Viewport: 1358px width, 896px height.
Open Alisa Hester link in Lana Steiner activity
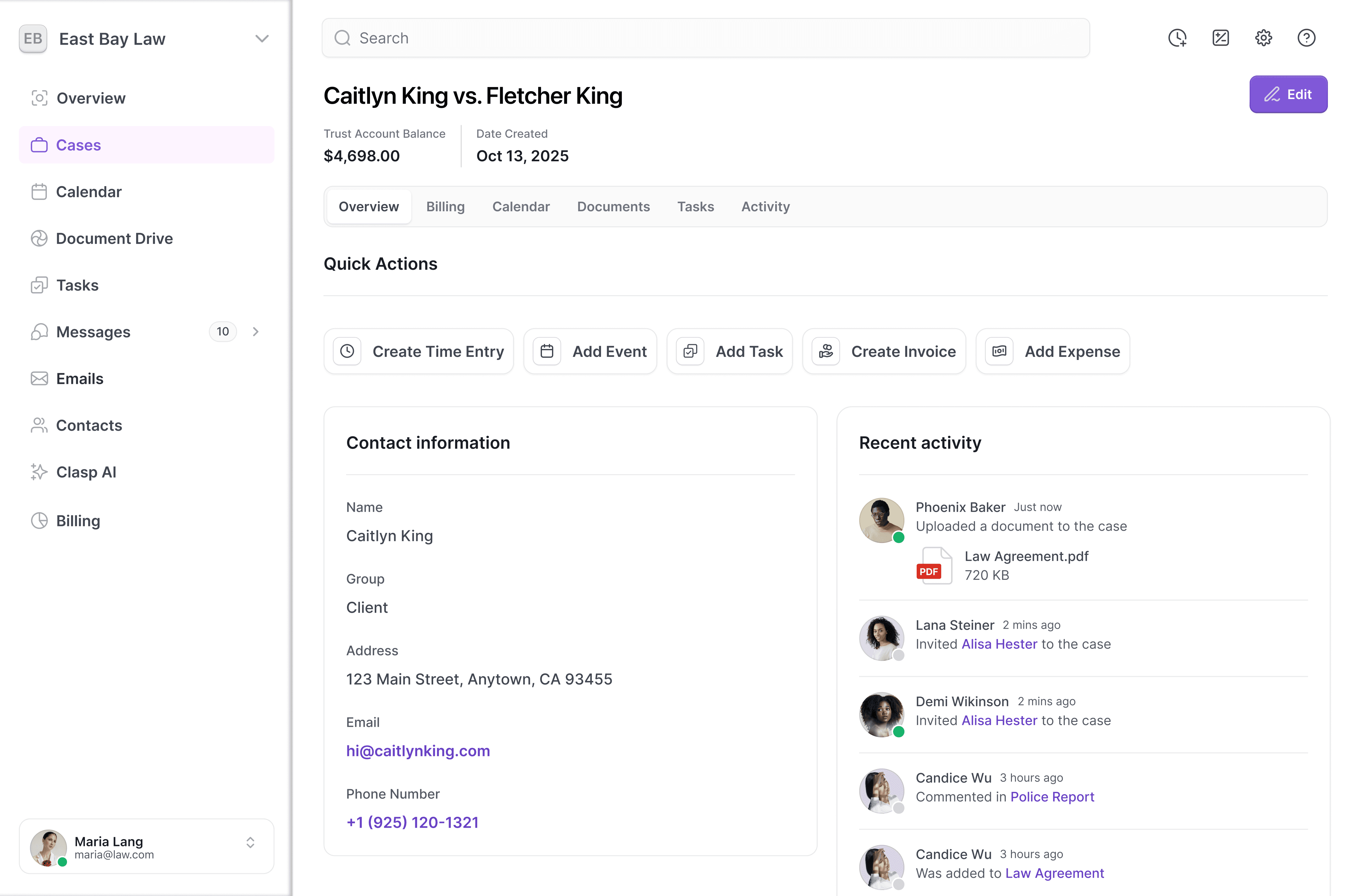click(999, 644)
